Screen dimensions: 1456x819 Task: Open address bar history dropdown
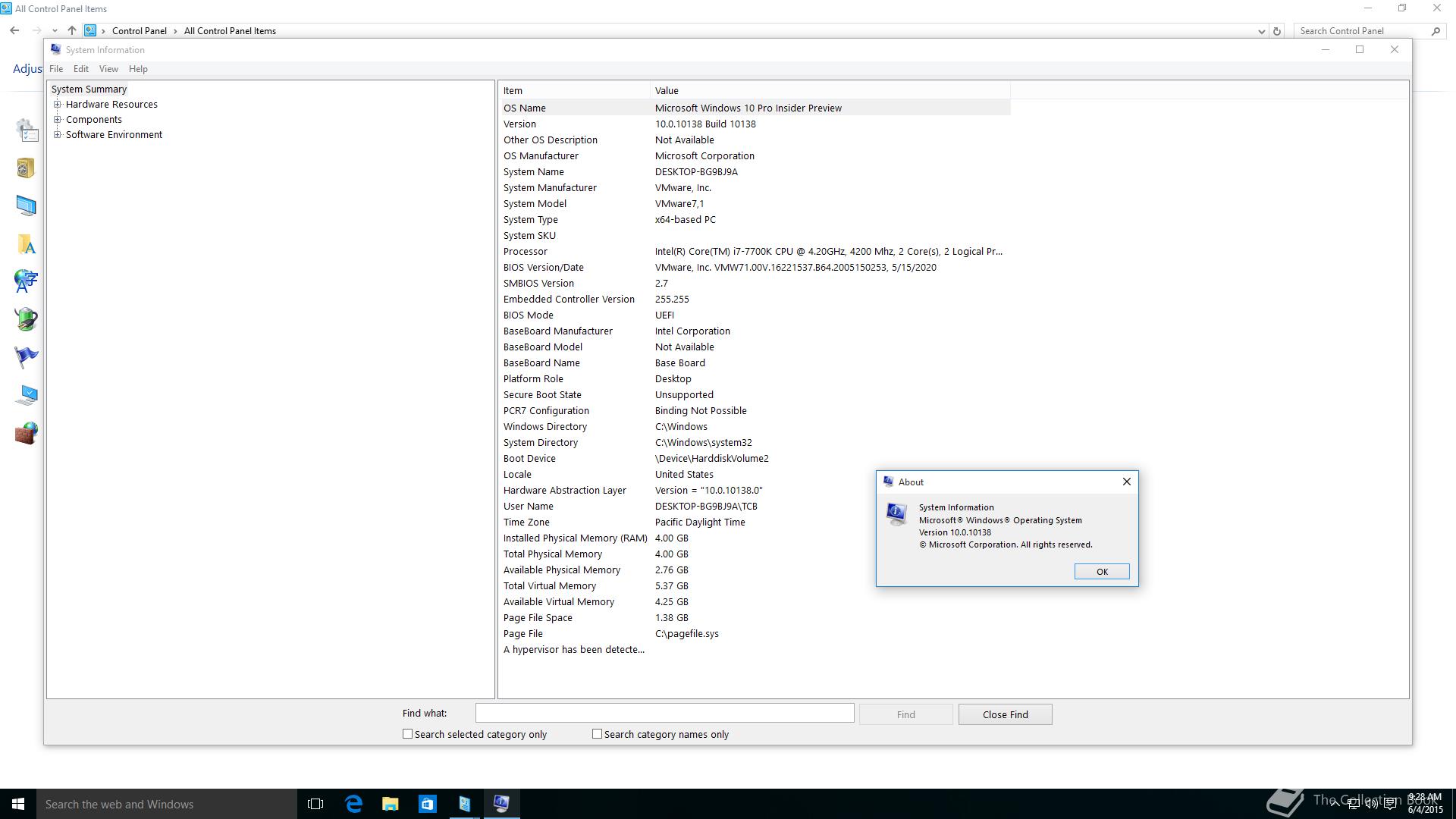point(1261,31)
